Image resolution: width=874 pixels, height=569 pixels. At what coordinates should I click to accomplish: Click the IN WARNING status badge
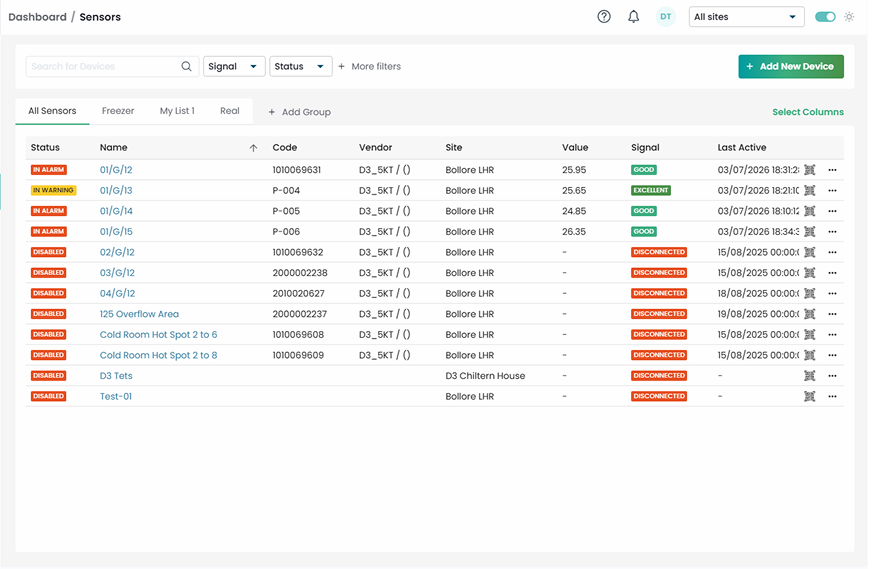click(x=54, y=191)
